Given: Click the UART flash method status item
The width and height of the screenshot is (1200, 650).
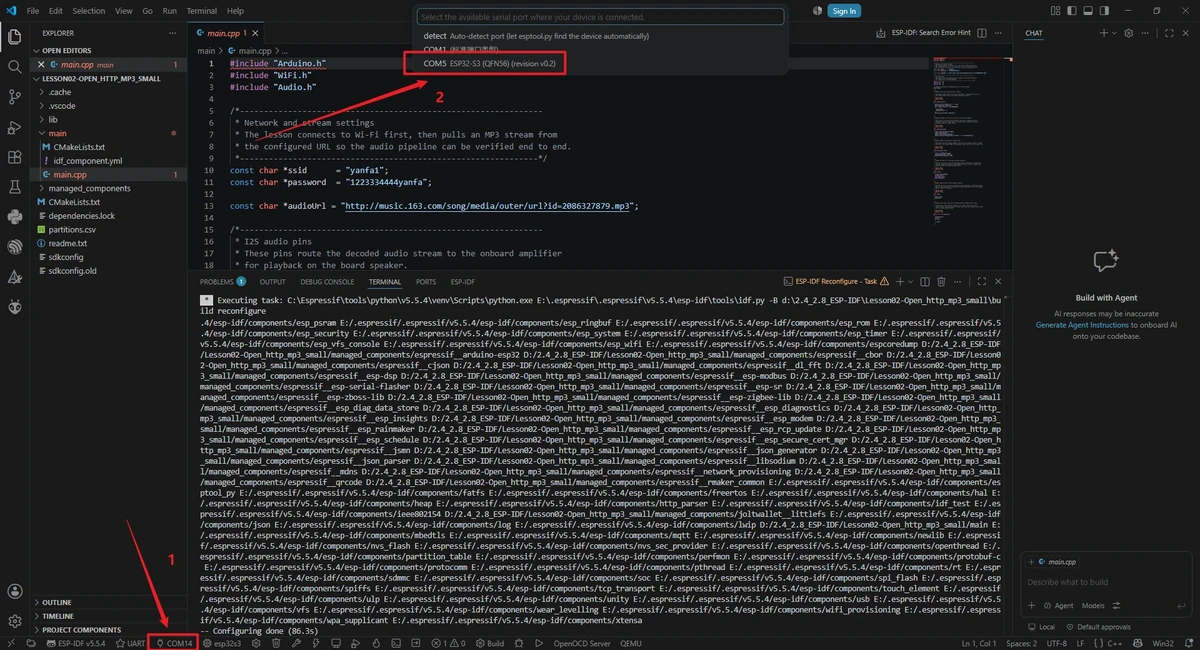Looking at the screenshot, I should point(131,643).
